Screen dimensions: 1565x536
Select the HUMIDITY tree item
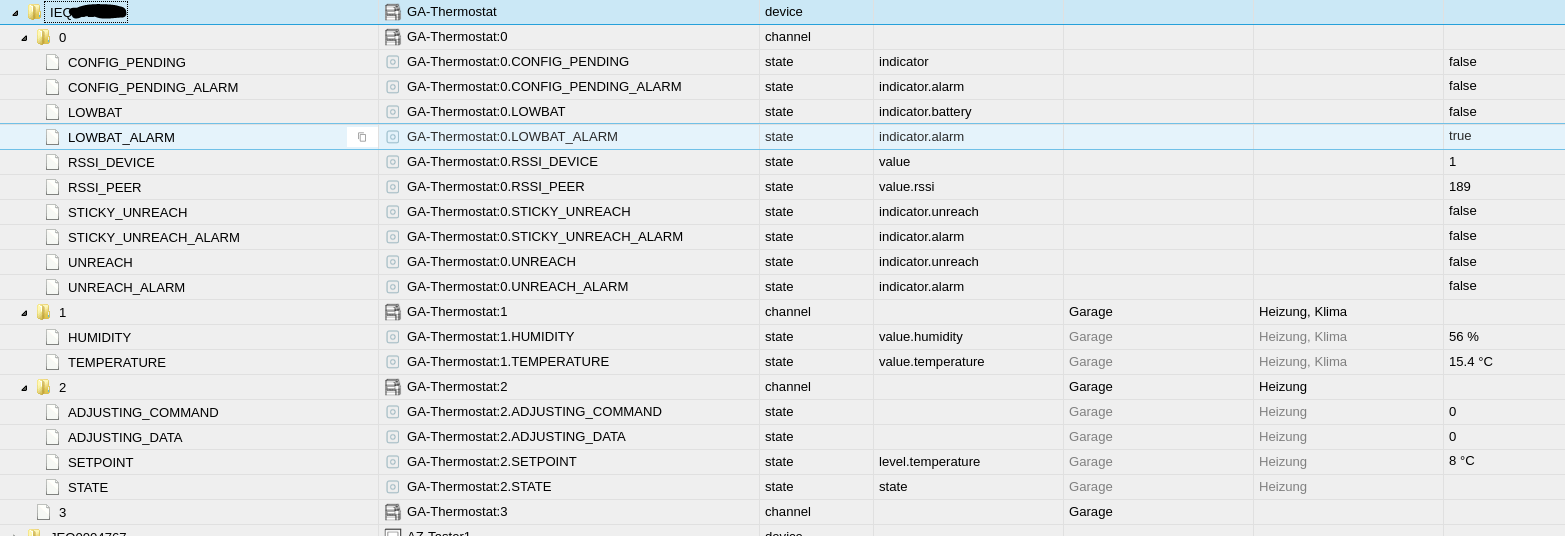tap(99, 337)
